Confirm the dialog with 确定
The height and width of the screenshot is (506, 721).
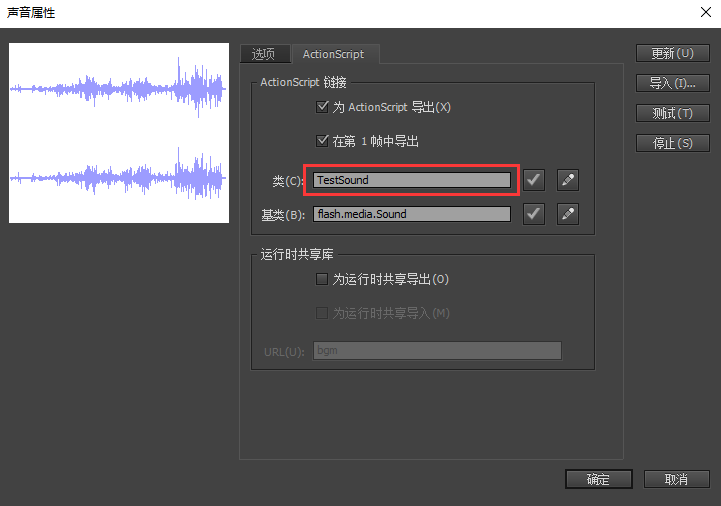pyautogui.click(x=599, y=479)
